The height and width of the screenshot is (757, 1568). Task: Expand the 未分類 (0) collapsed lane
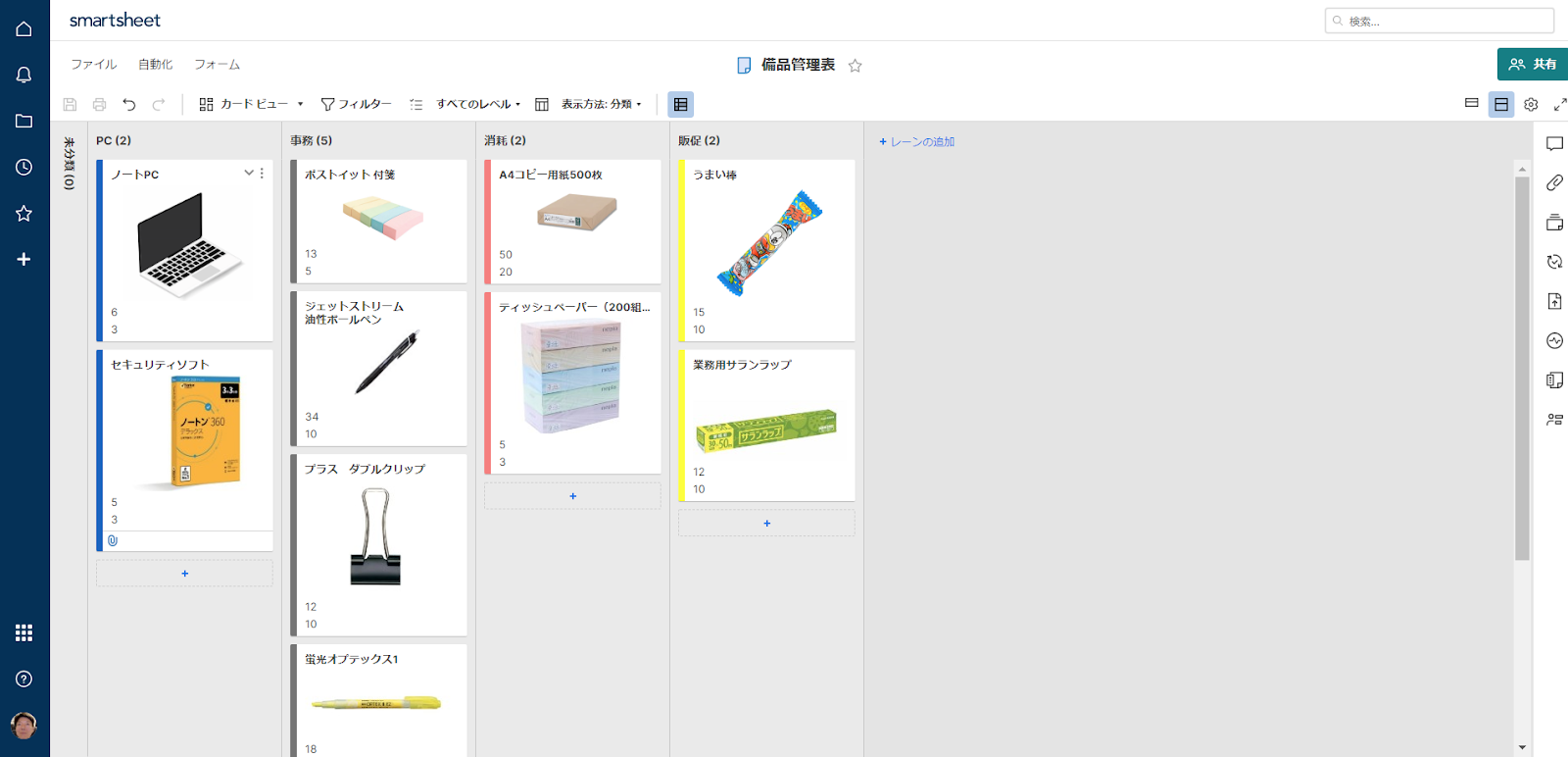point(69,163)
